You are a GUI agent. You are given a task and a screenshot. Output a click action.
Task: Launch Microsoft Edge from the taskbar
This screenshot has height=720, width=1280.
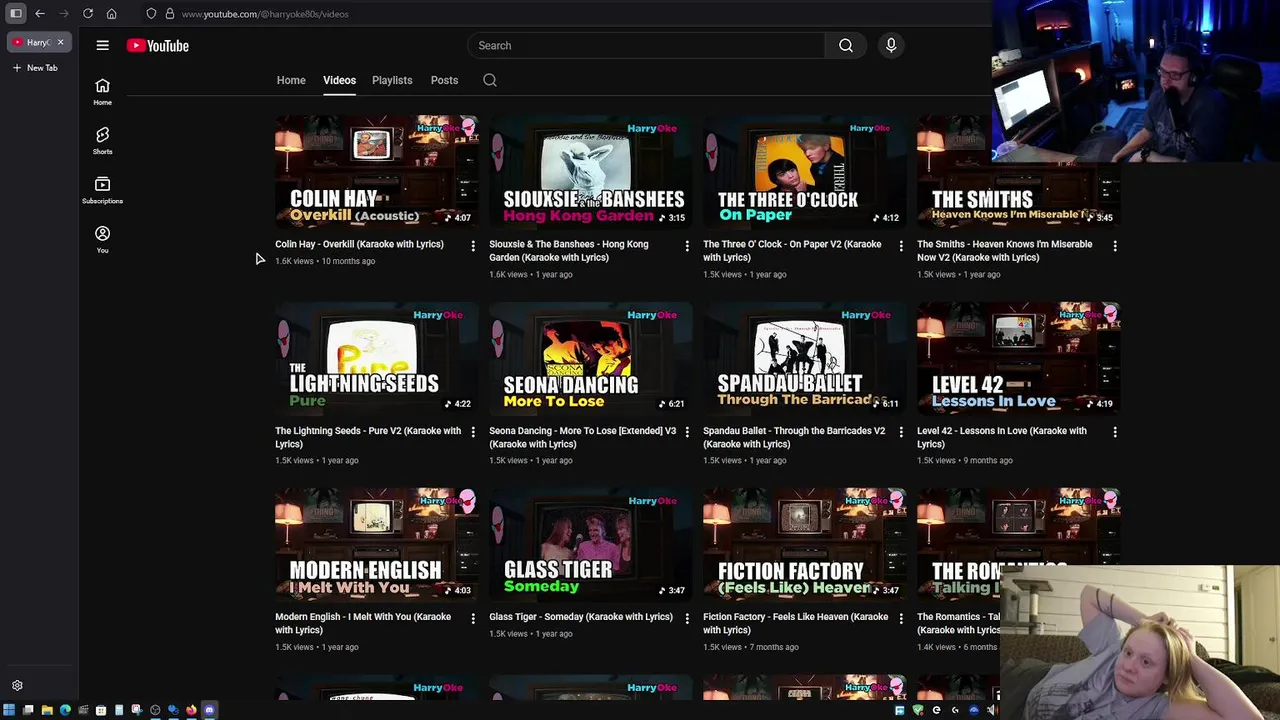pos(65,710)
